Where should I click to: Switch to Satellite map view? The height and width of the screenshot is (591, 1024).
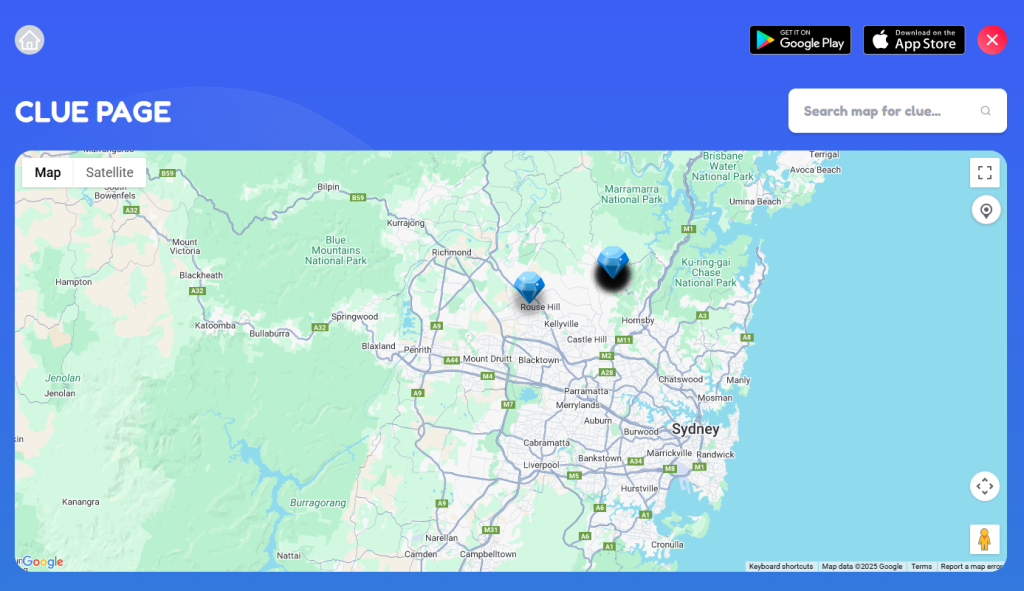[x=110, y=173]
